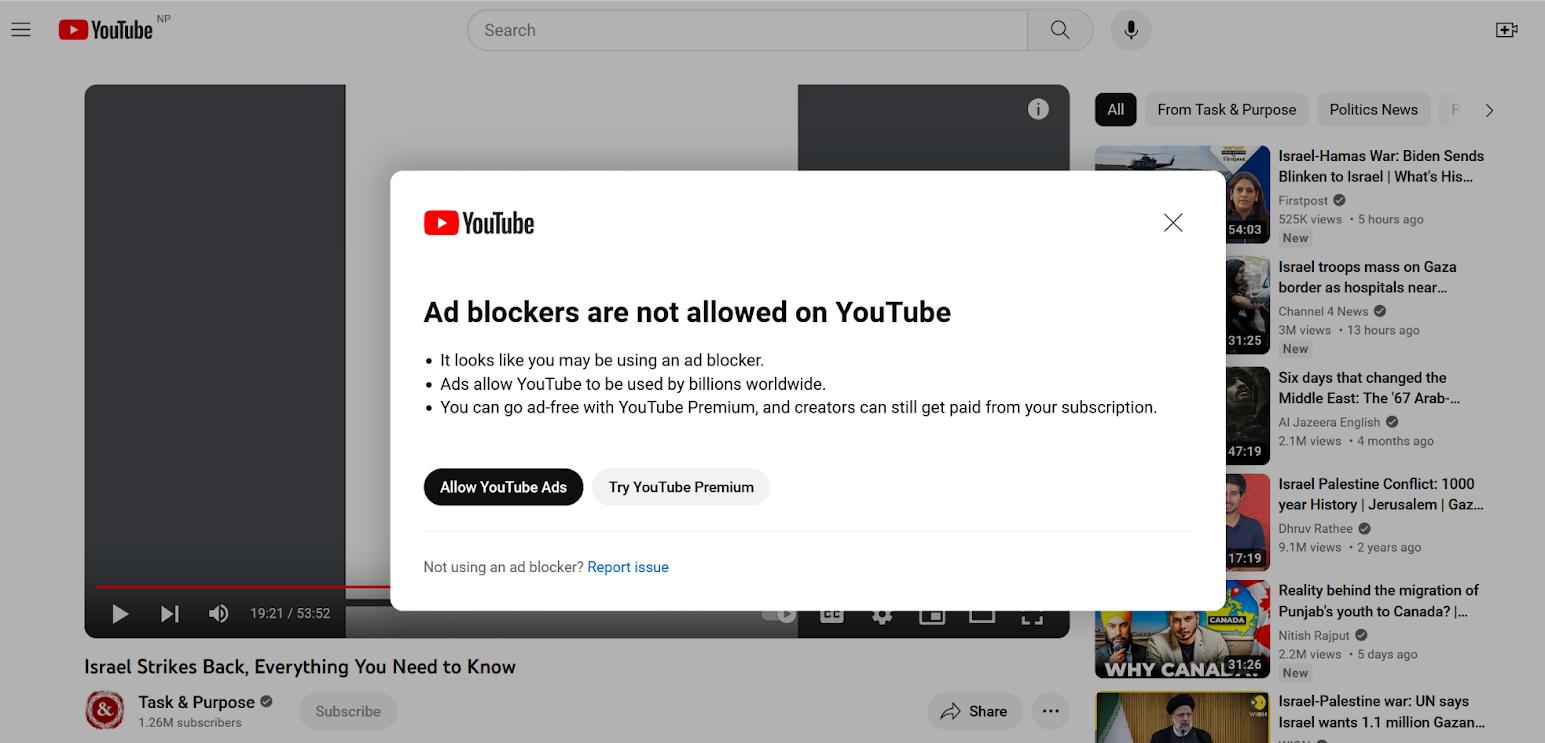This screenshot has width=1545, height=743.
Task: Go to YouTube home via header logo
Action: click(x=106, y=30)
